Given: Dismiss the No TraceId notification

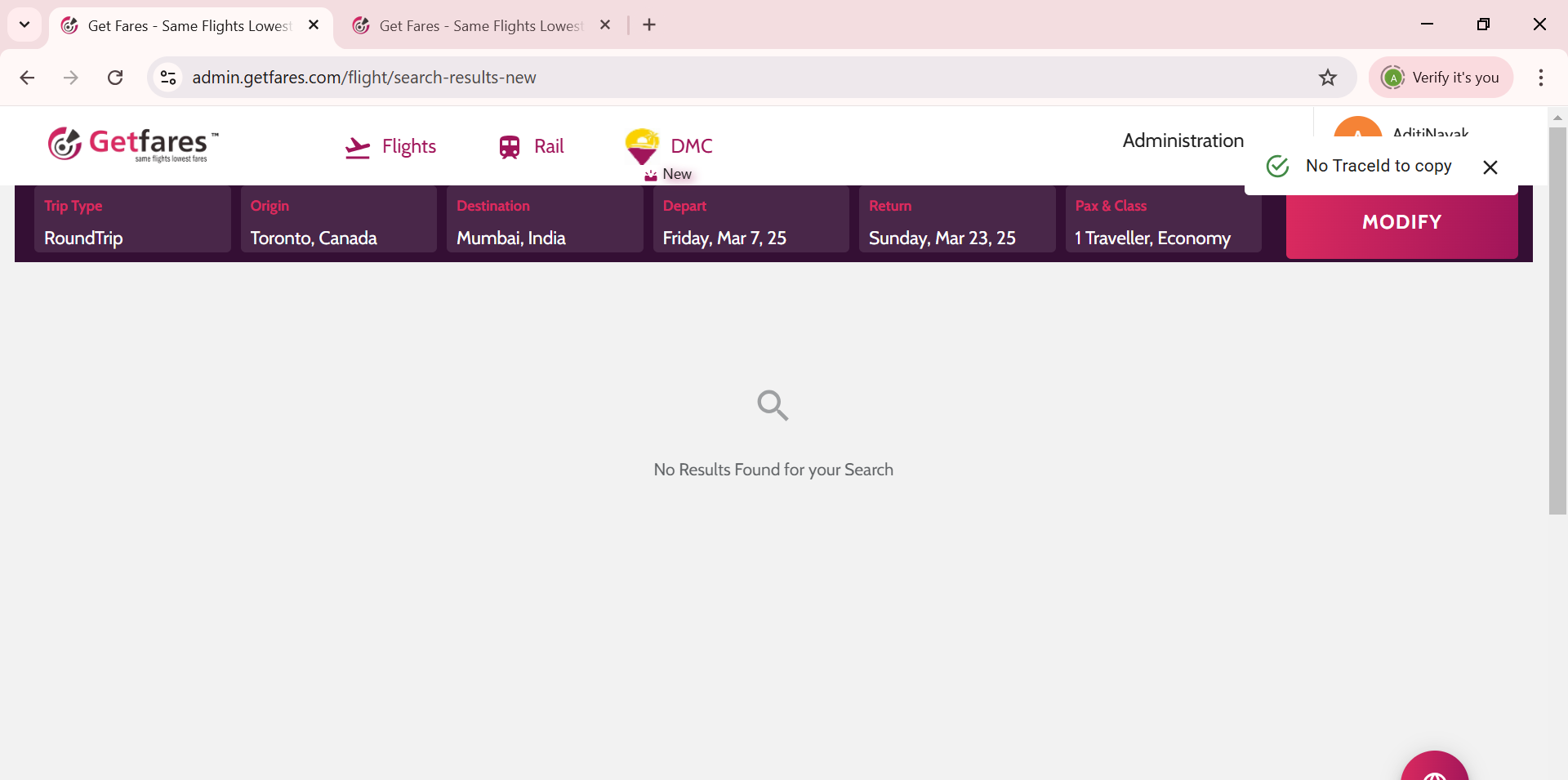Looking at the screenshot, I should (x=1490, y=167).
